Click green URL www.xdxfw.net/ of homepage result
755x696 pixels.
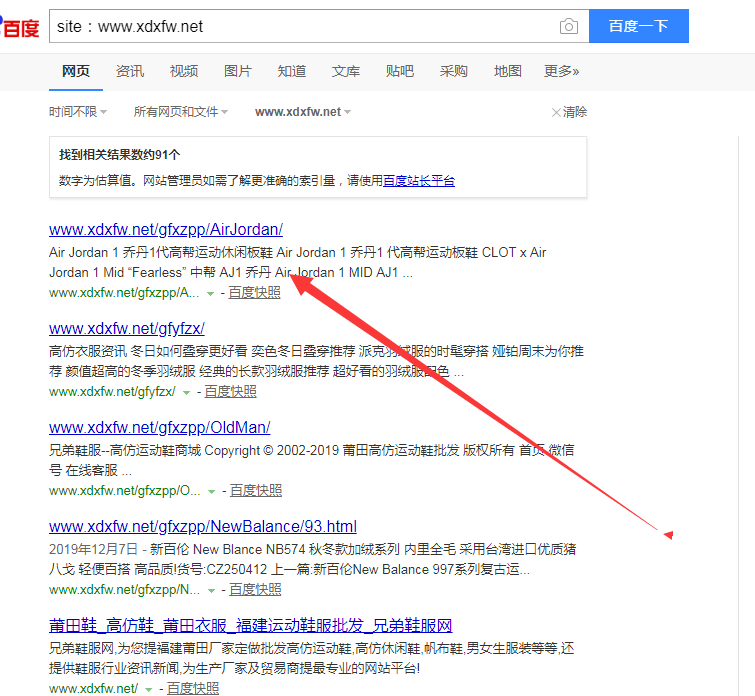tap(93, 689)
